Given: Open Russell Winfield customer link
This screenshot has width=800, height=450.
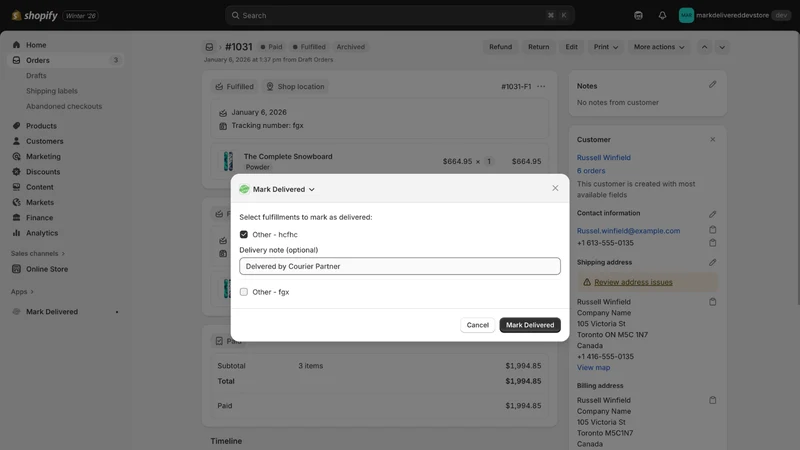Looking at the screenshot, I should (604, 157).
